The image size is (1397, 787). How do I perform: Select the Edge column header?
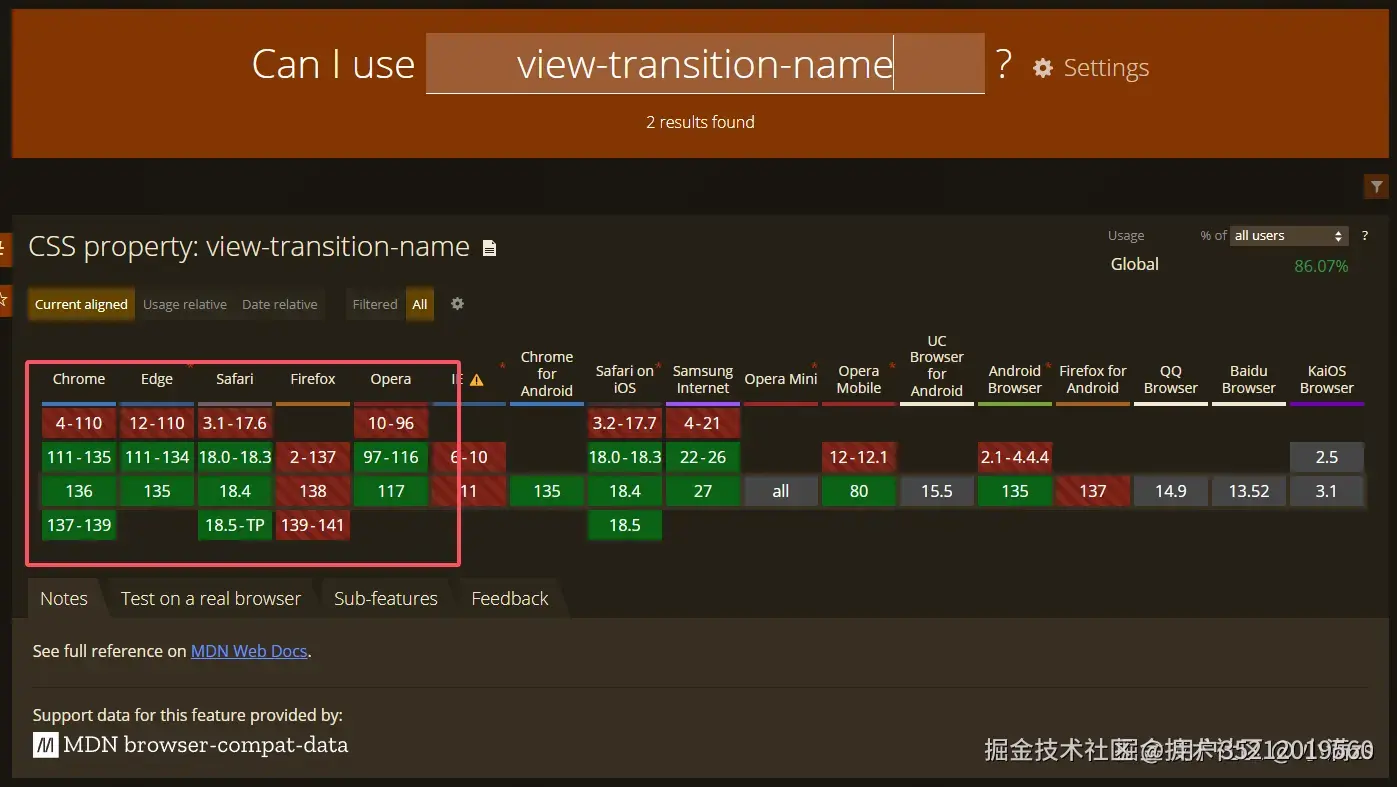(157, 379)
